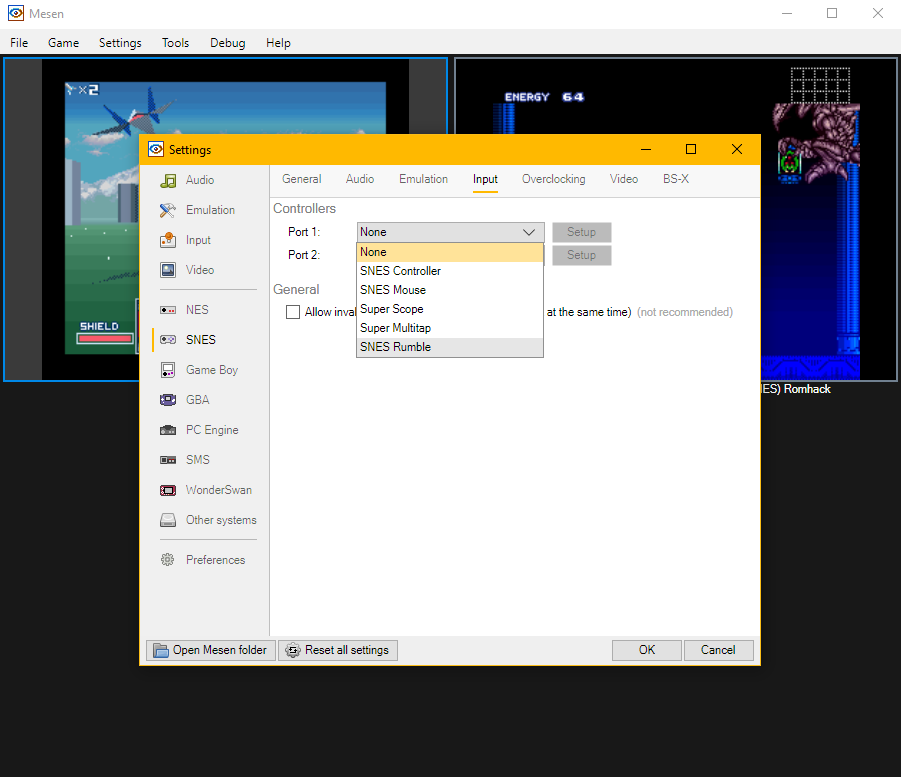The width and height of the screenshot is (901, 777).
Task: Click the Reset all settings button
Action: (338, 650)
